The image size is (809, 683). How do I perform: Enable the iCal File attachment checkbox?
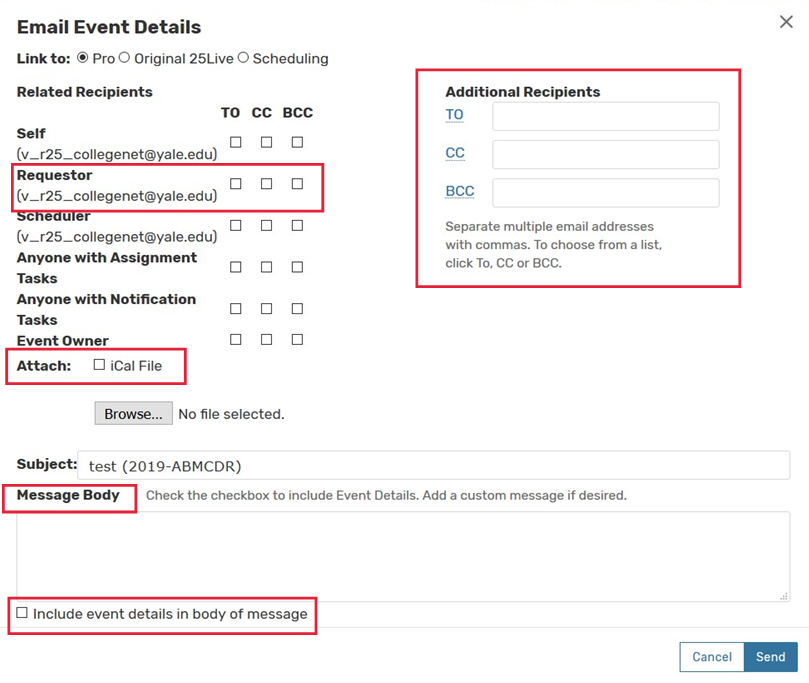pos(99,365)
